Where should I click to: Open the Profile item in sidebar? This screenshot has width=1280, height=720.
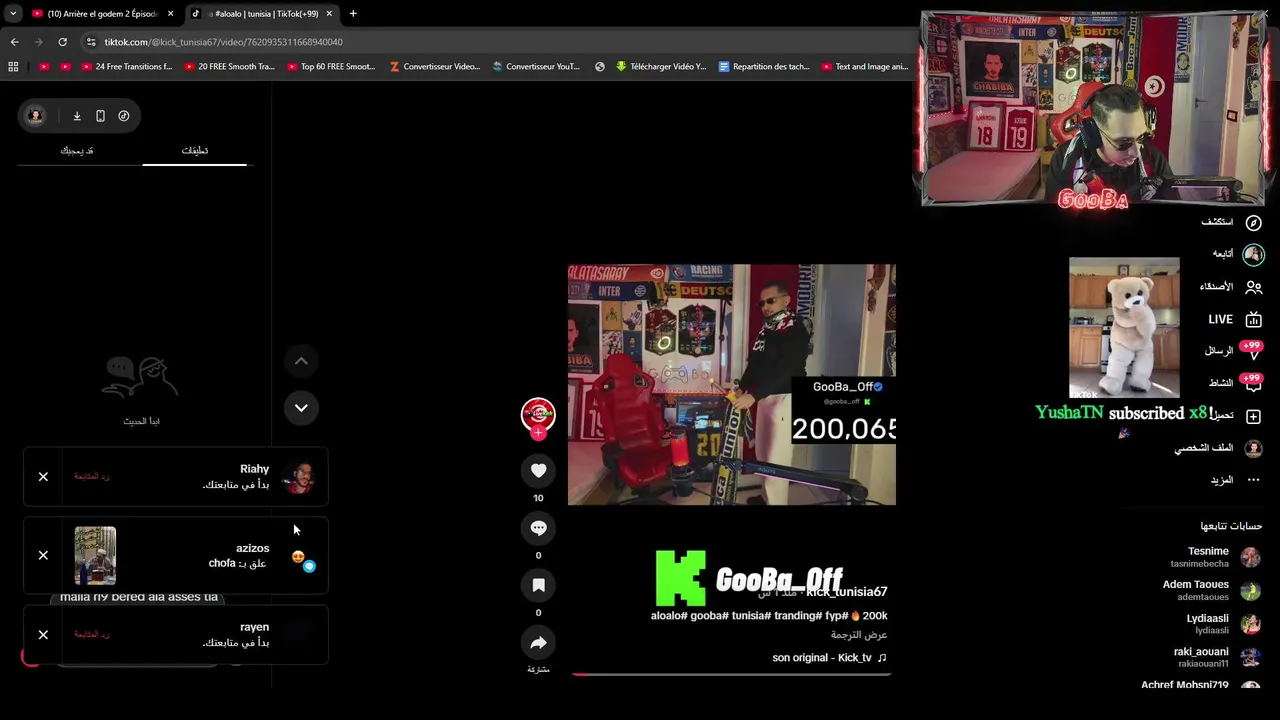[x=1218, y=448]
